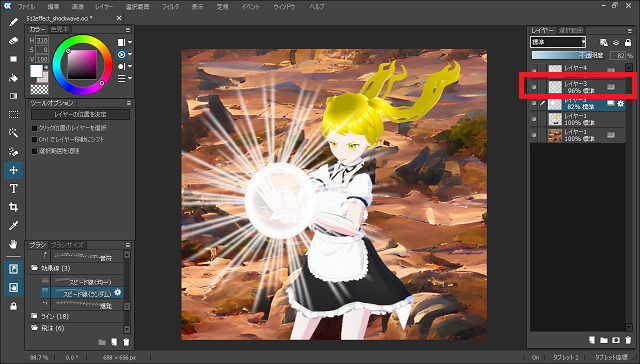Open the ウィンドウ menu
This screenshot has width=640, height=364.
point(284,7)
